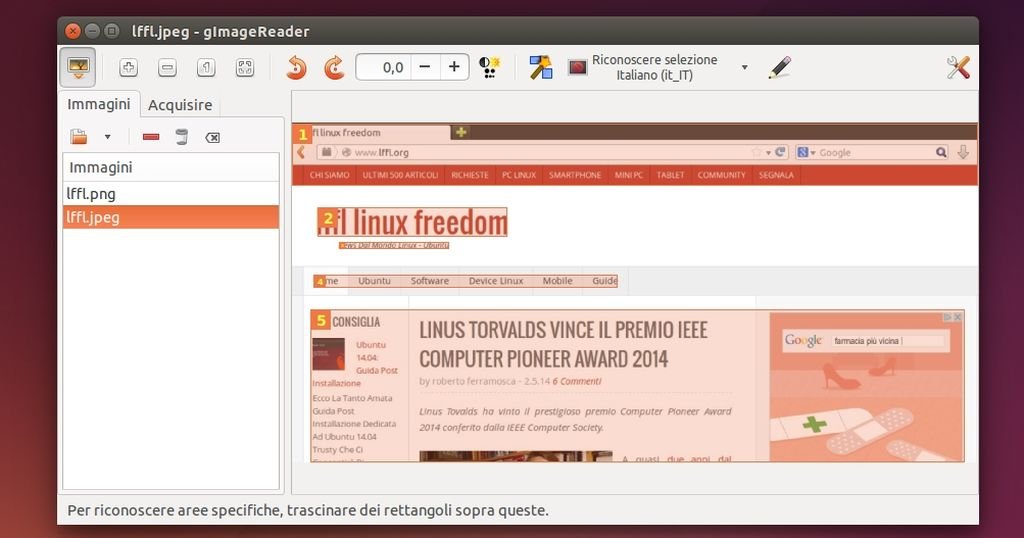Fit image to window (best fit)

(245, 67)
